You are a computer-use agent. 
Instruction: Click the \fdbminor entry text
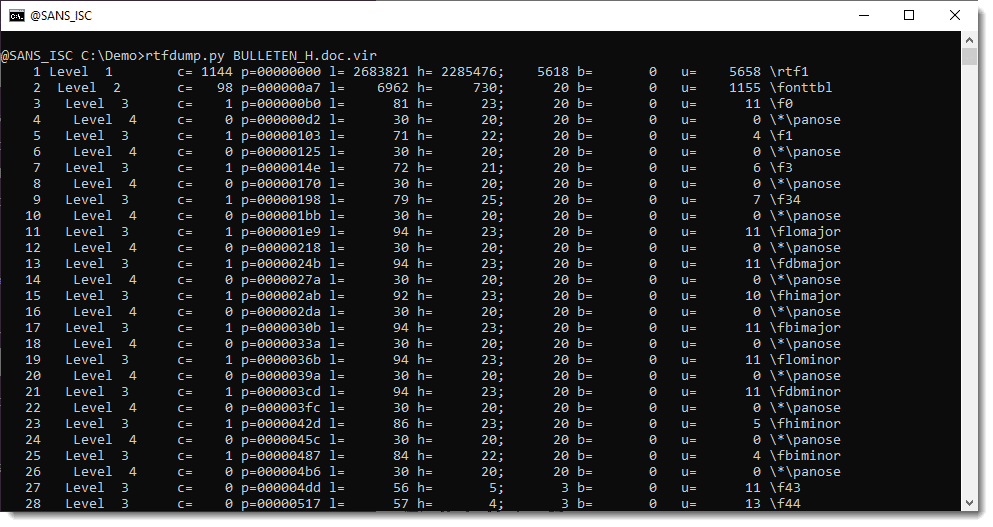click(x=805, y=391)
